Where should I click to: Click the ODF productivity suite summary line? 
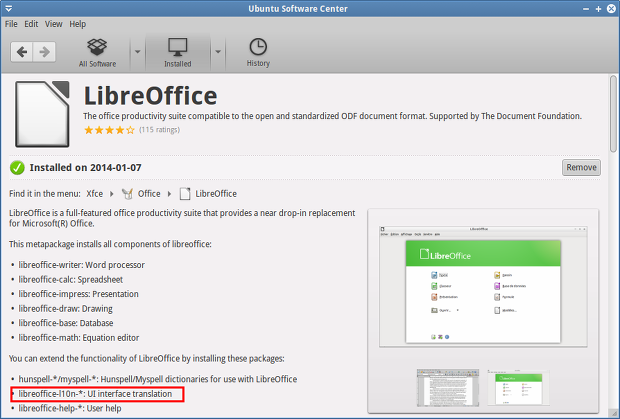point(332,116)
